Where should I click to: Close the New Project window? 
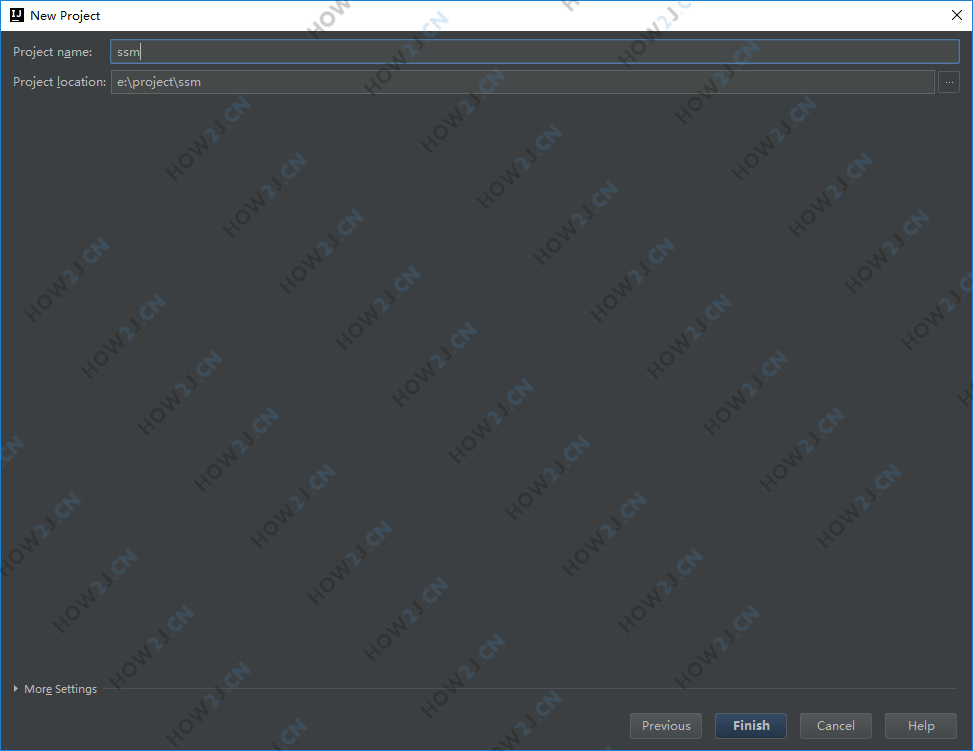click(956, 16)
